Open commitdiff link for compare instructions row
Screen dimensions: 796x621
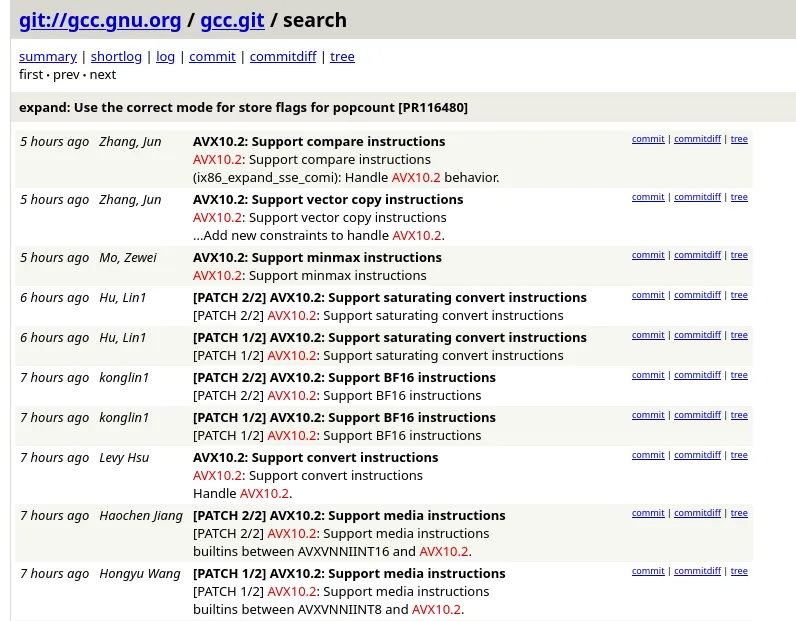pos(697,139)
